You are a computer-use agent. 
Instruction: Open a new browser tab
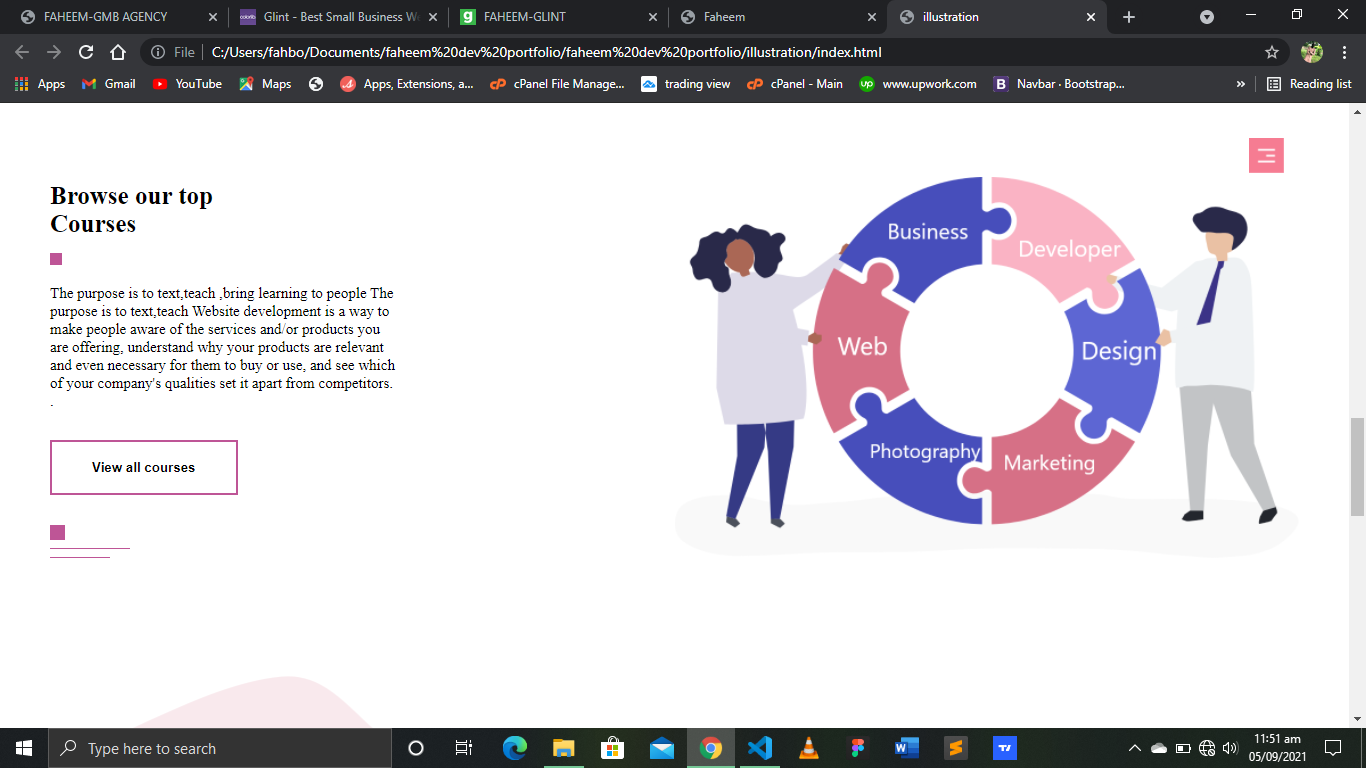(1129, 17)
